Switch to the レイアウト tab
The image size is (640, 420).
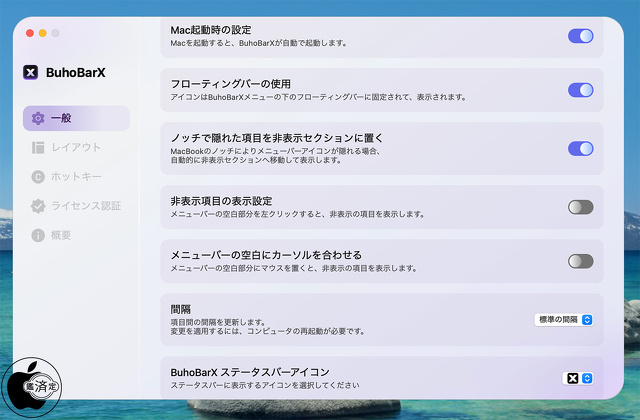coord(76,147)
